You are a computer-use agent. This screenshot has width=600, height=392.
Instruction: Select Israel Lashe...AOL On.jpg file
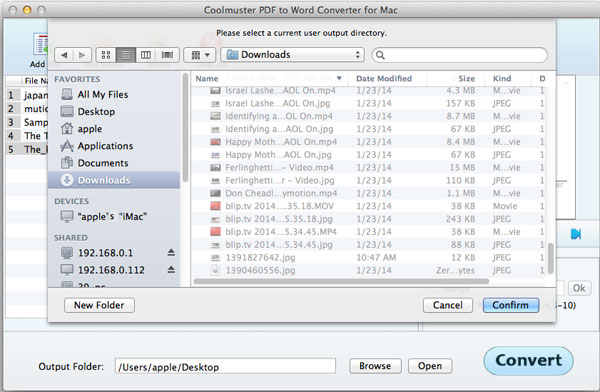click(368, 103)
